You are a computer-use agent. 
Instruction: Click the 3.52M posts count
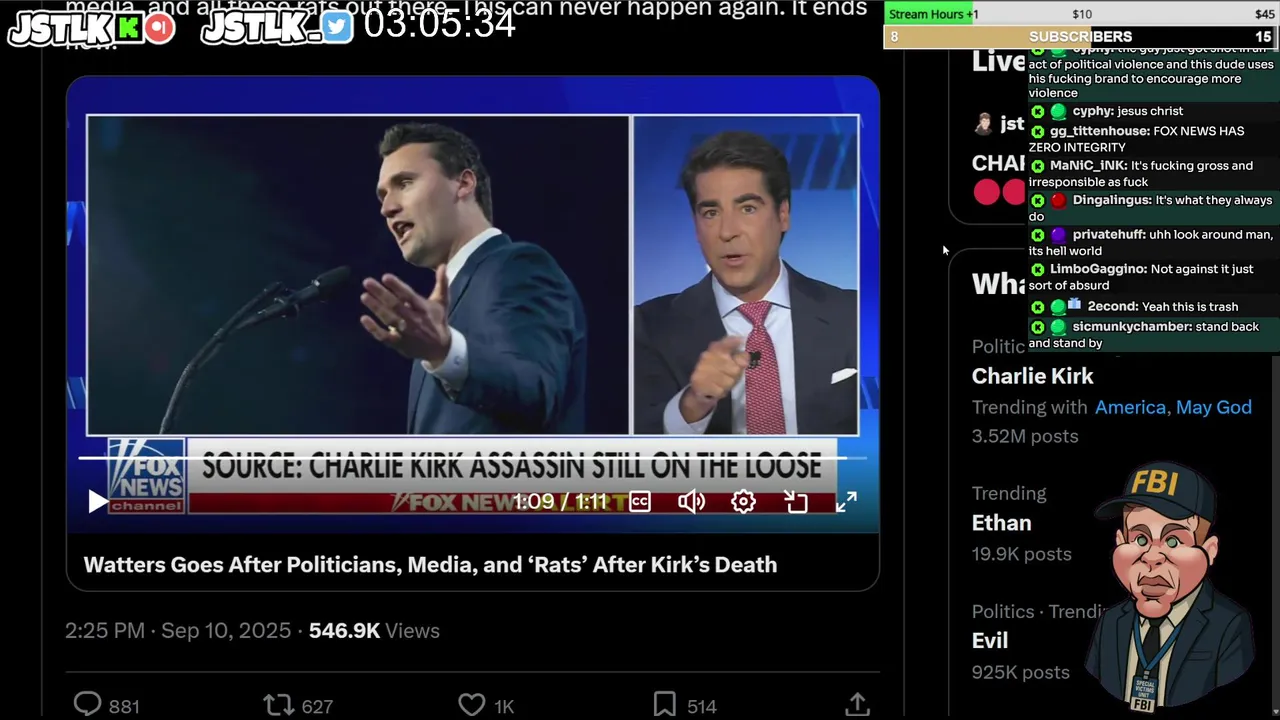[x=1025, y=437]
